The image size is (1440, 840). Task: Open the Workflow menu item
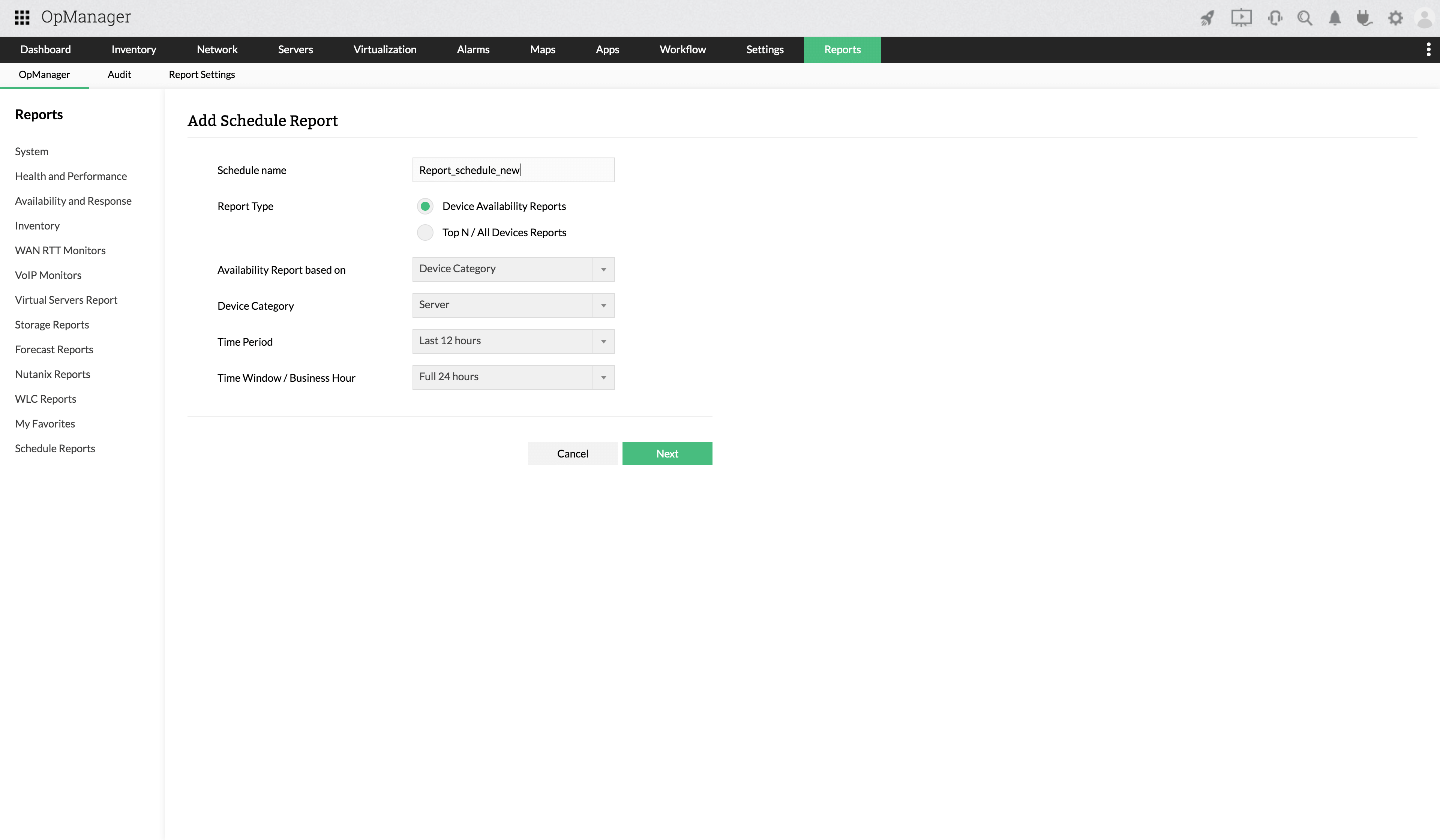click(x=682, y=50)
